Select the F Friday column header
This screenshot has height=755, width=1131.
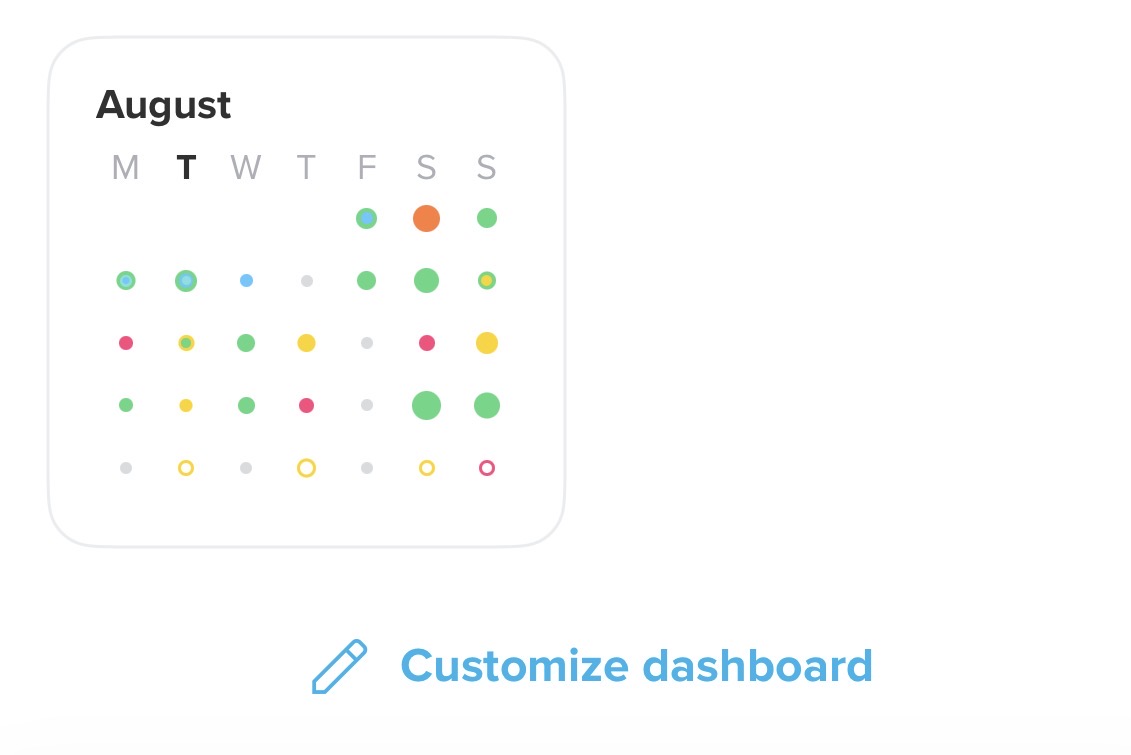pyautogui.click(x=366, y=167)
